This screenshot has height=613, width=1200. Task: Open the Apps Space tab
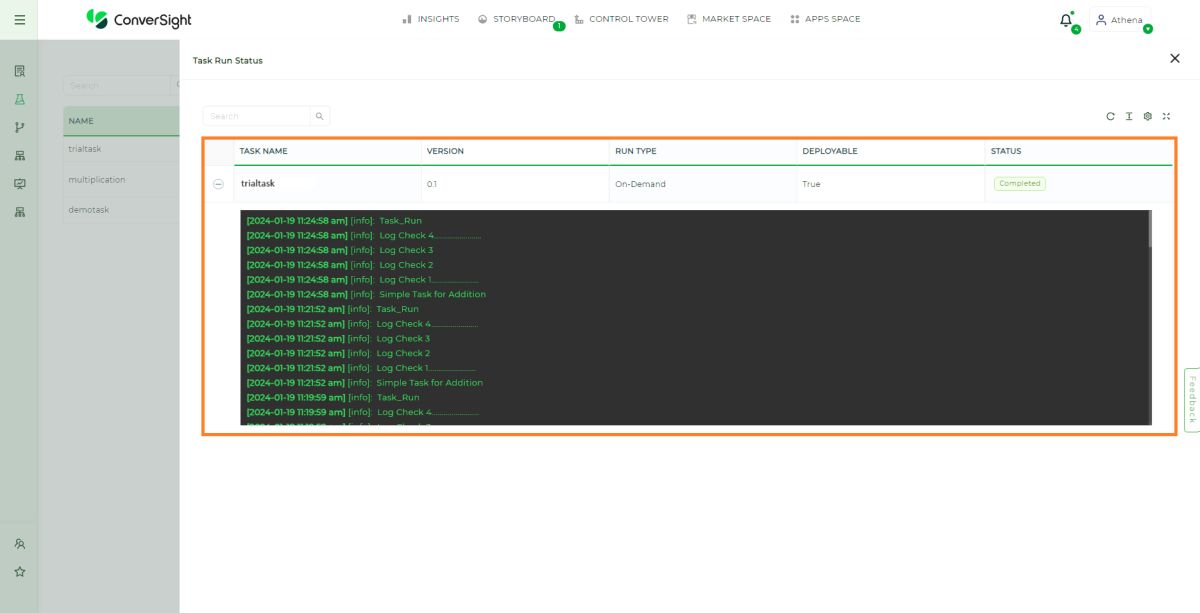pyautogui.click(x=825, y=19)
